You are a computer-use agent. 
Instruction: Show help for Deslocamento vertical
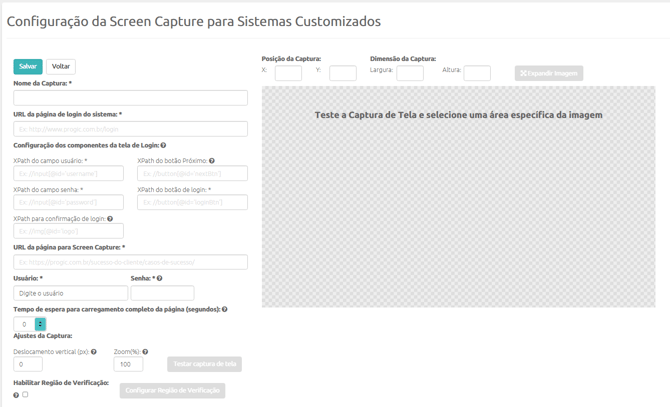click(x=94, y=352)
